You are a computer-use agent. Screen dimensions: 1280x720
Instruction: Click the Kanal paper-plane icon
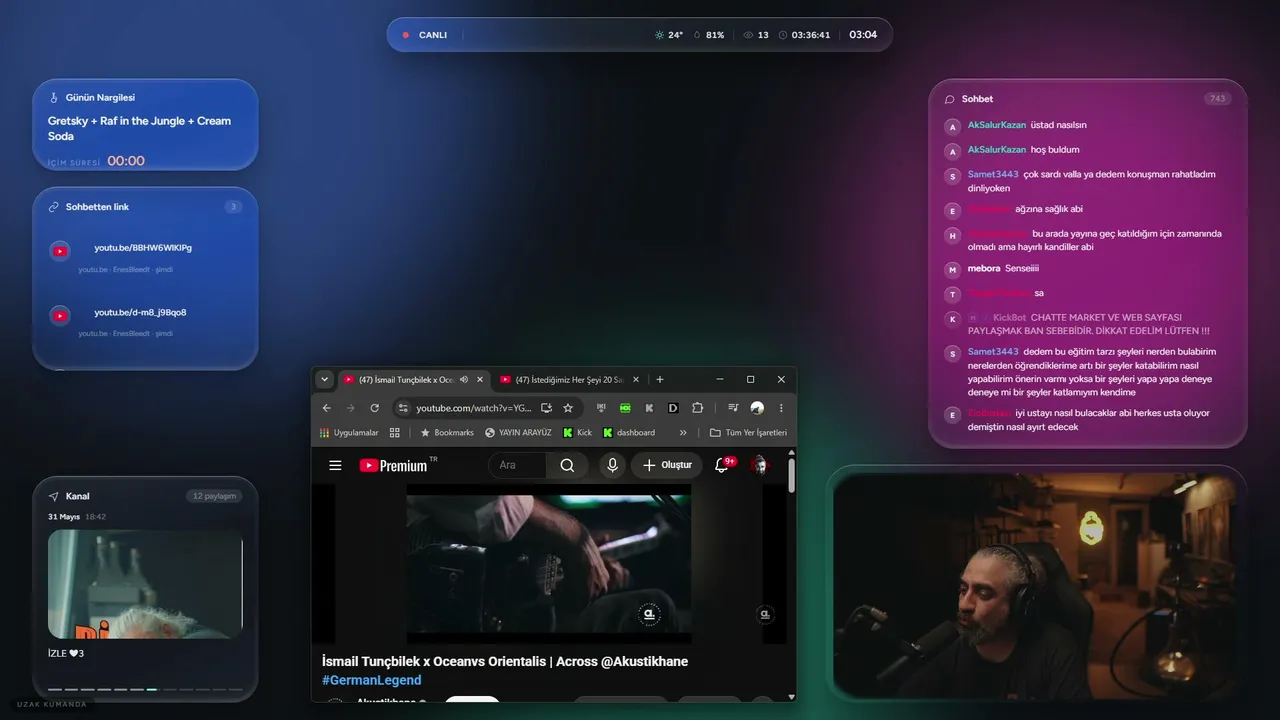pyautogui.click(x=54, y=496)
